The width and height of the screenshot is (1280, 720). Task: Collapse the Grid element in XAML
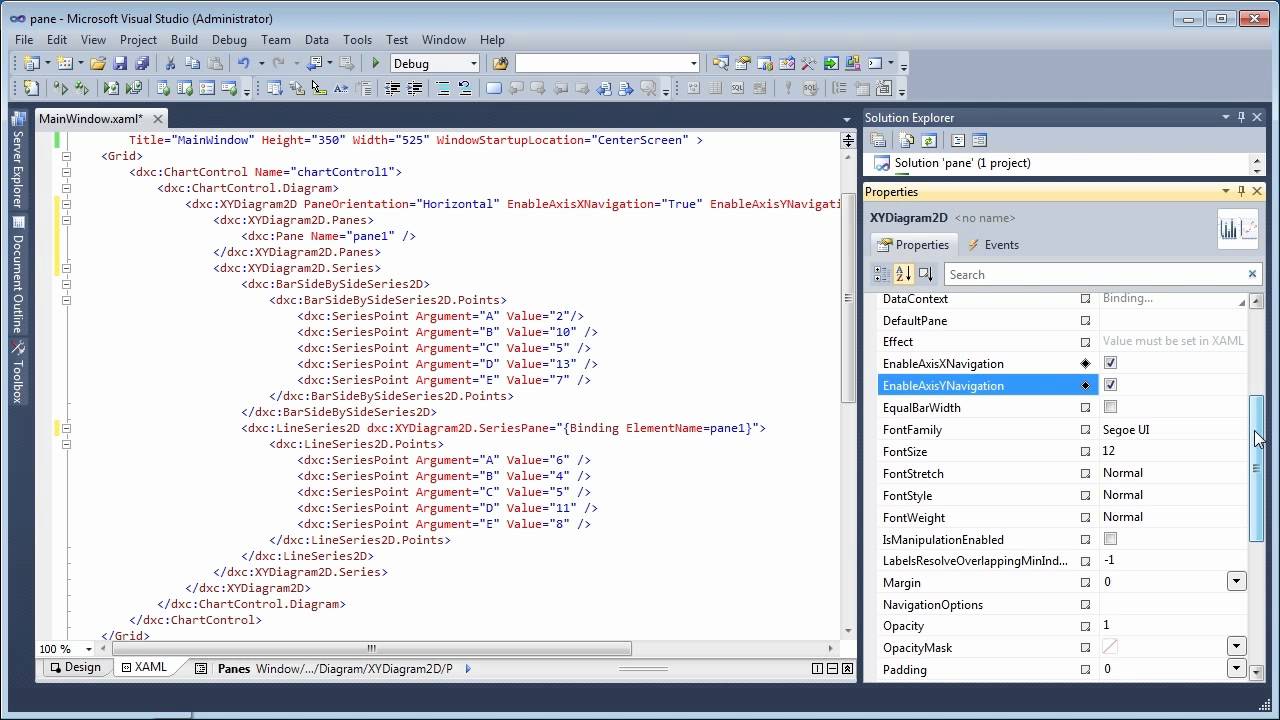click(67, 156)
